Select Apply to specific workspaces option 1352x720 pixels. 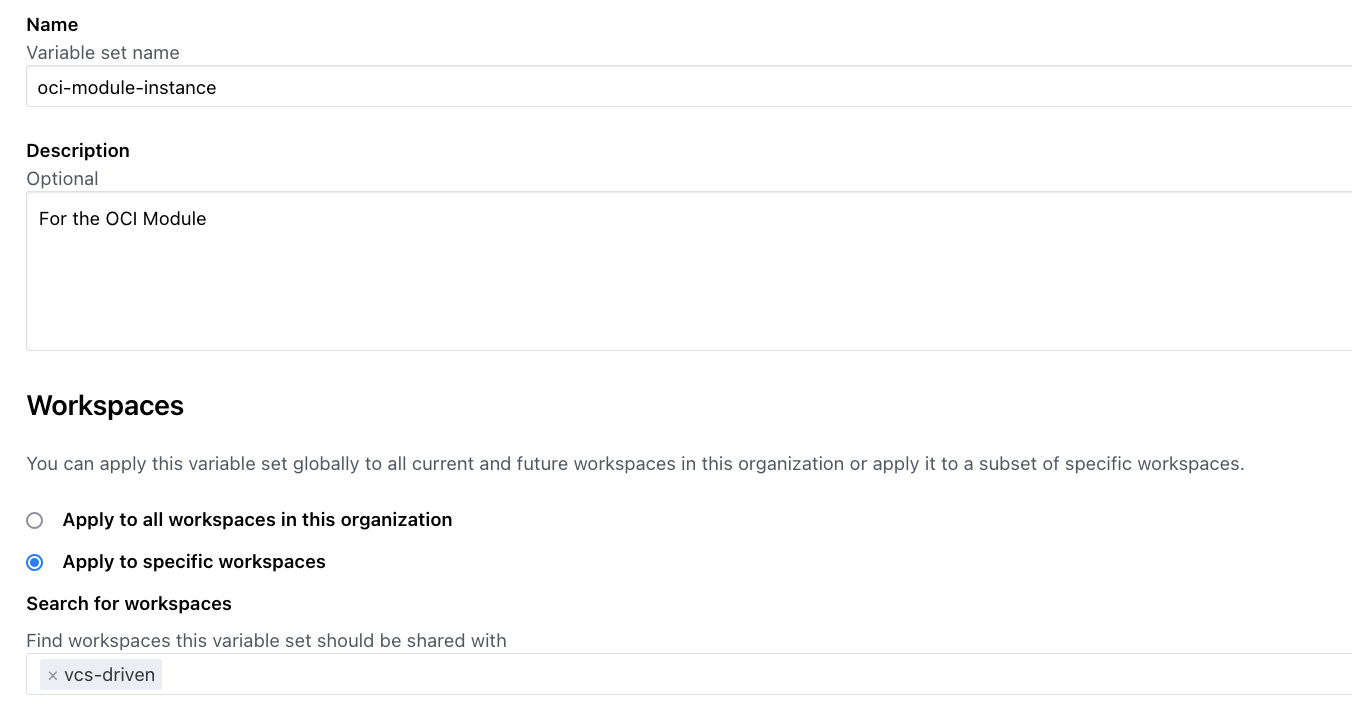click(x=35, y=562)
